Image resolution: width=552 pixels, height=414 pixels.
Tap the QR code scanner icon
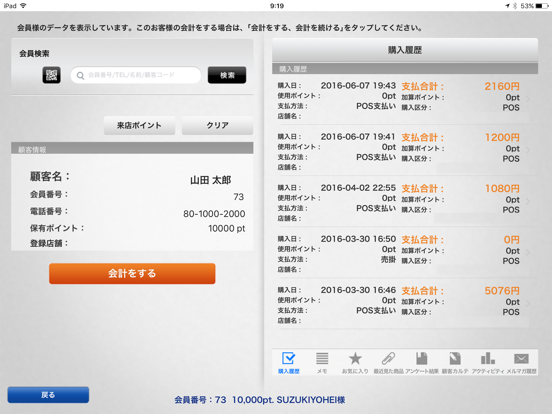pos(51,75)
